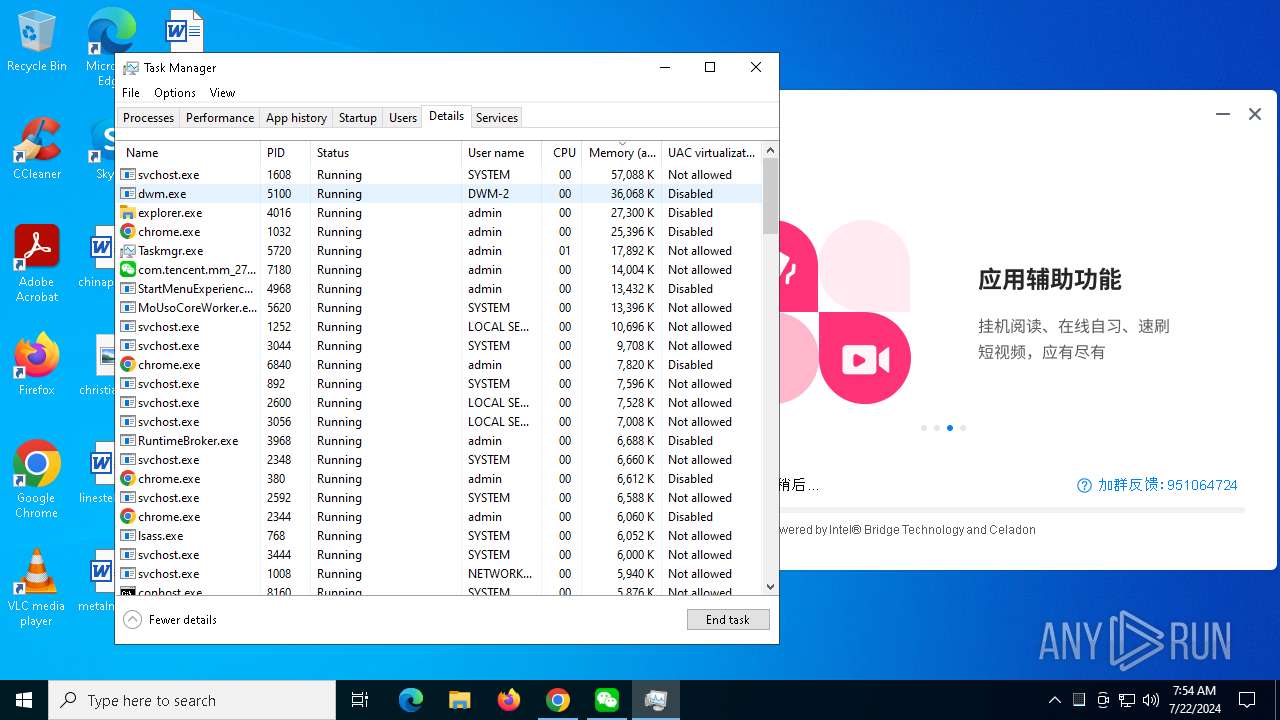Select the RuntimeBroker.exe process icon
The height and width of the screenshot is (720, 1280).
[x=128, y=441]
